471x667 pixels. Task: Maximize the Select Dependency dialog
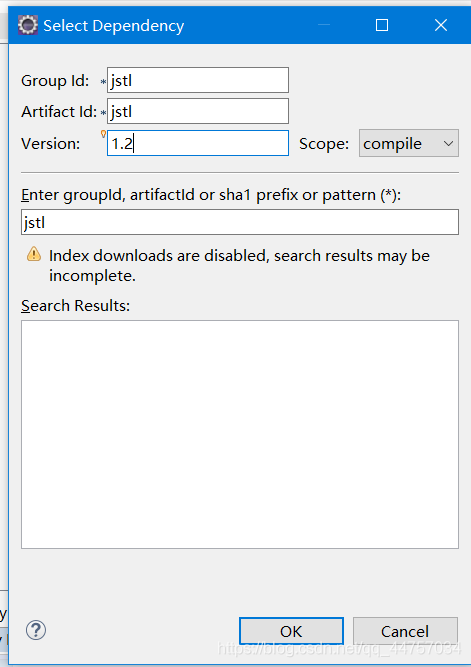pyautogui.click(x=382, y=26)
